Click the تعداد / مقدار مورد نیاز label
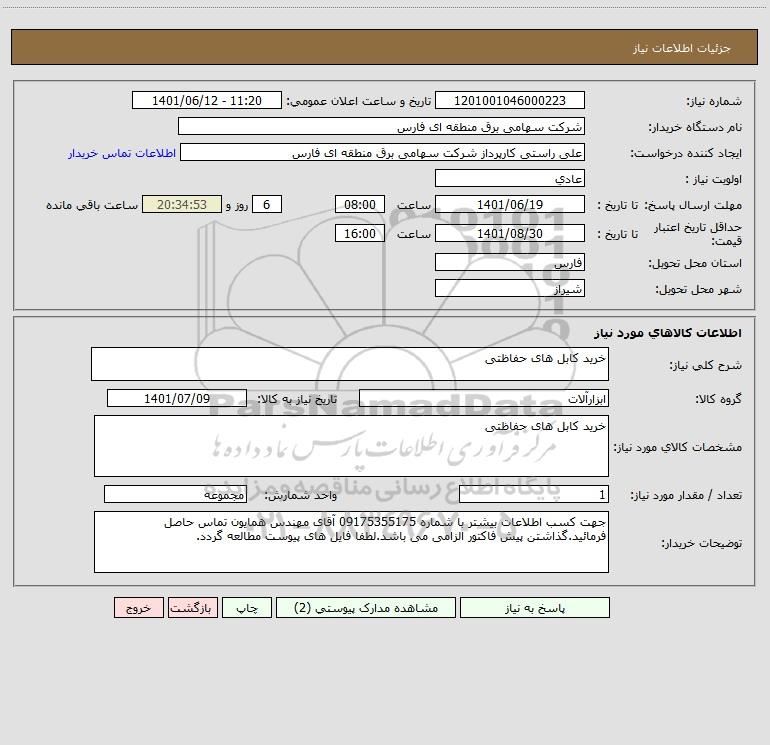The width and height of the screenshot is (770, 745). click(x=686, y=495)
